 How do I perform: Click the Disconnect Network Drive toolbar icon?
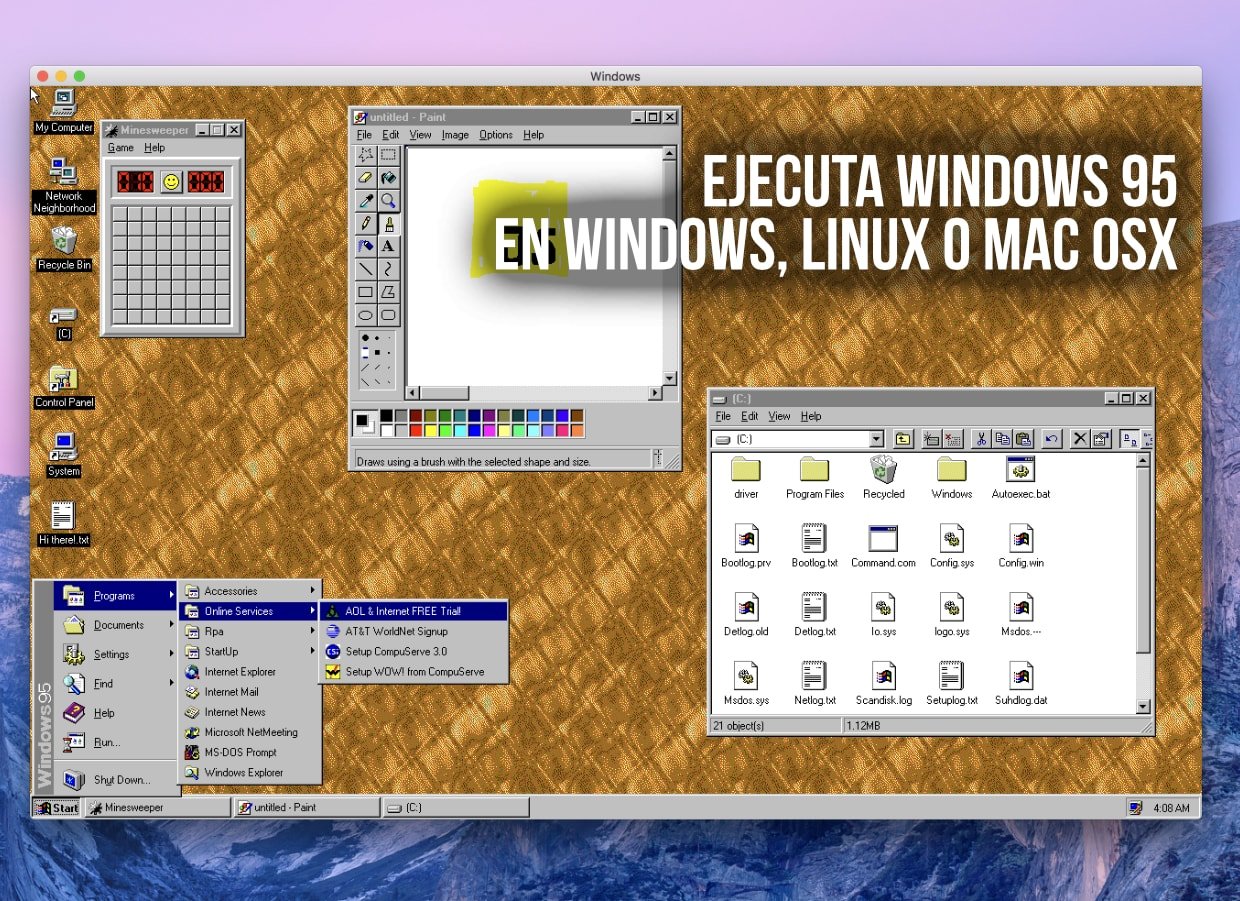pos(953,439)
